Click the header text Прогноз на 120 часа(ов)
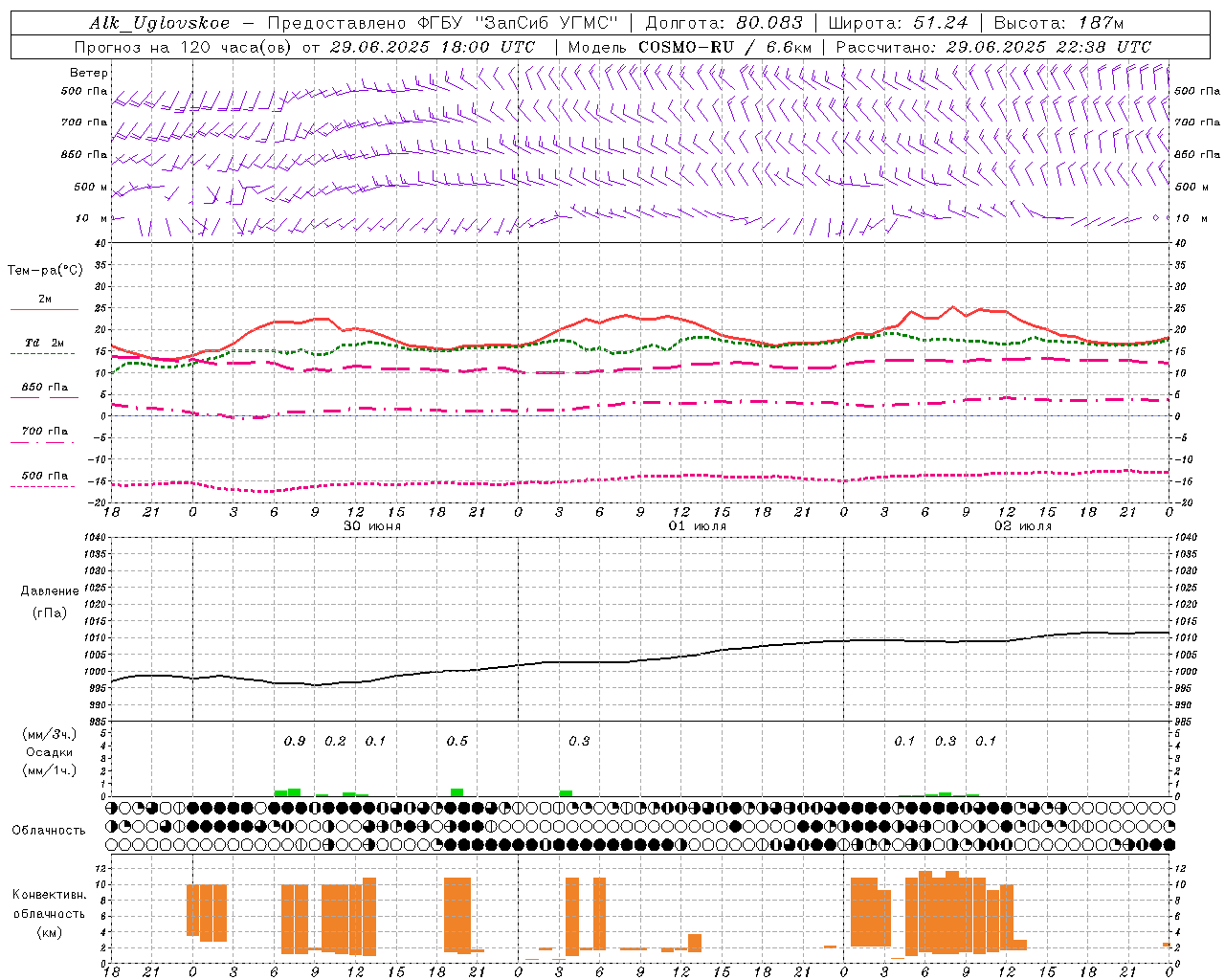The image size is (1225, 980). tap(184, 47)
